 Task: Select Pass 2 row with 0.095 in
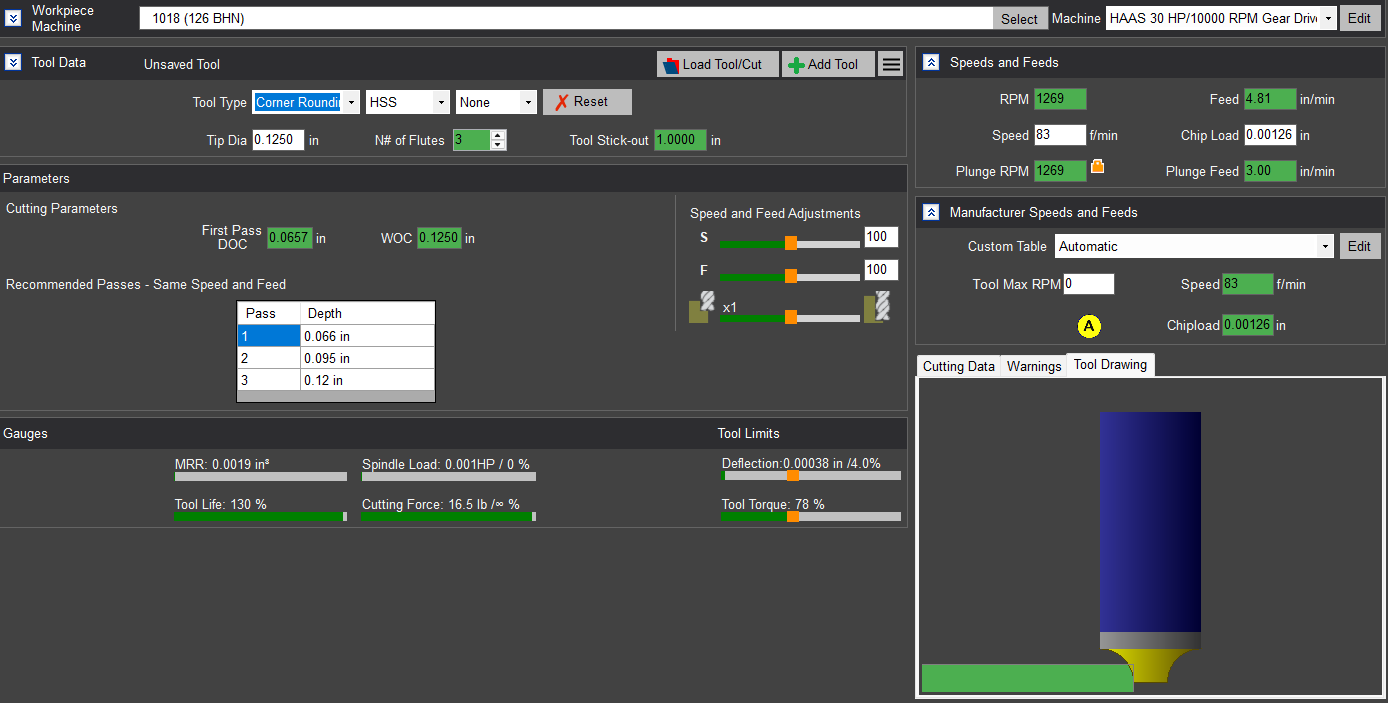click(335, 358)
